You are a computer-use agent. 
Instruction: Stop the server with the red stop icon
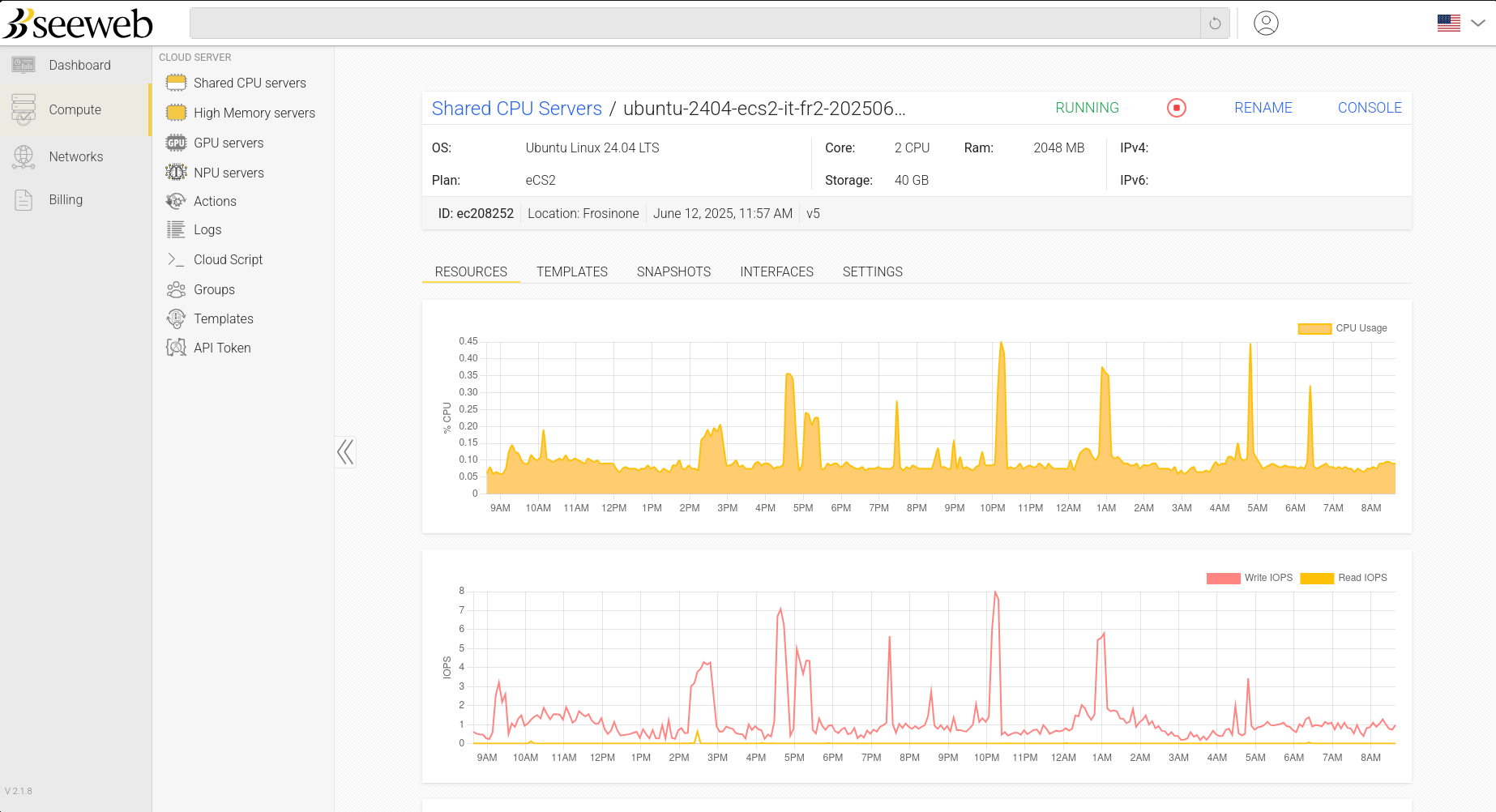[x=1177, y=108]
